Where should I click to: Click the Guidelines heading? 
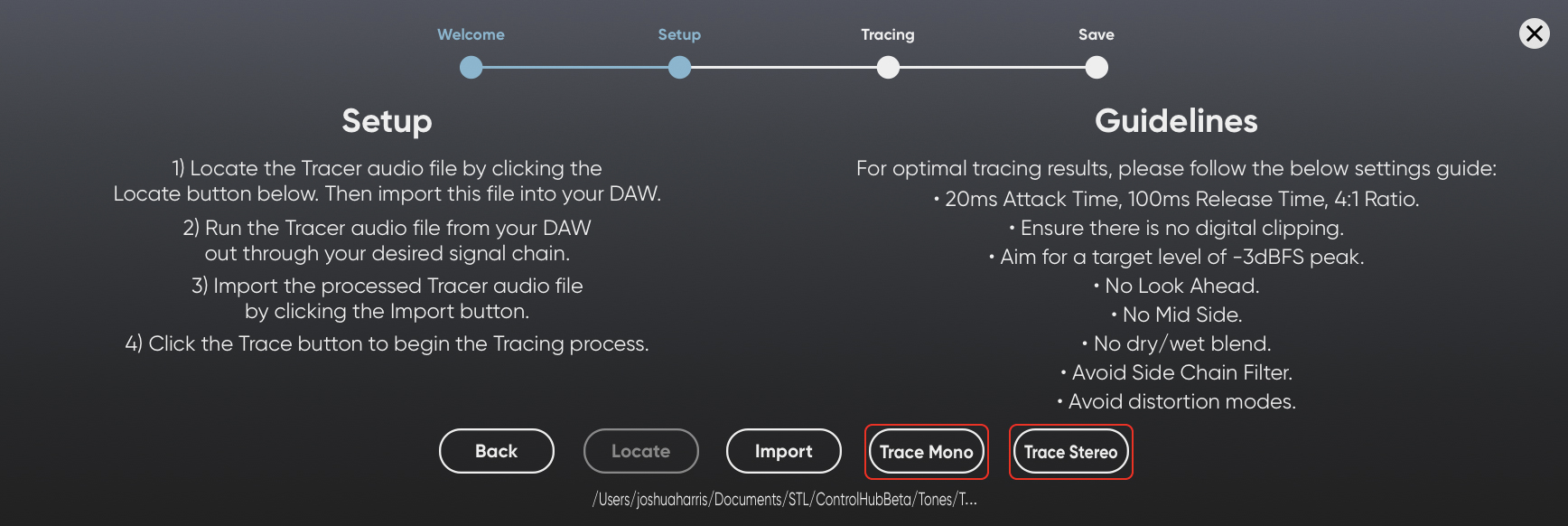(1176, 121)
